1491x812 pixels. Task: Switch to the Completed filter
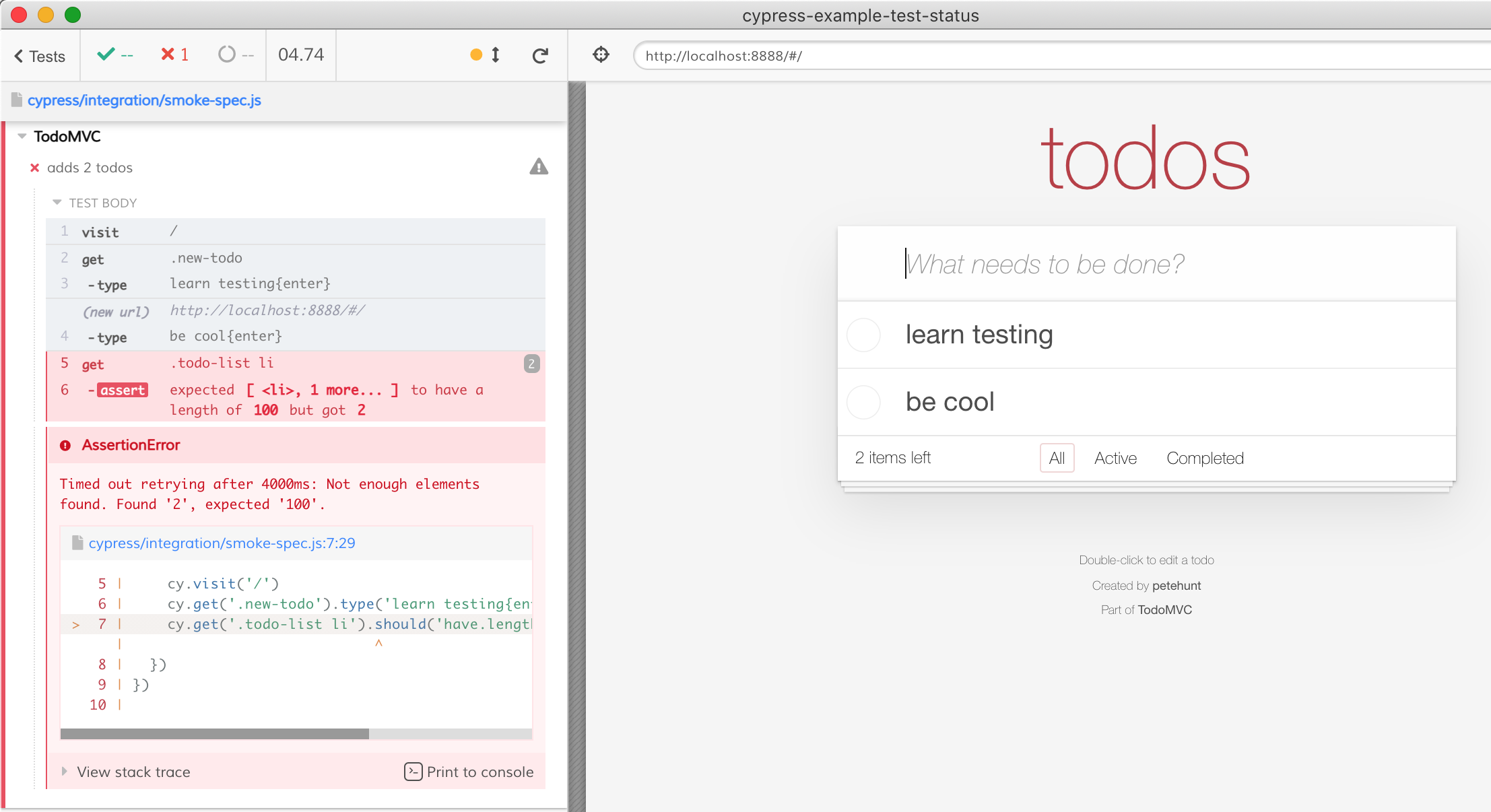click(x=1205, y=459)
